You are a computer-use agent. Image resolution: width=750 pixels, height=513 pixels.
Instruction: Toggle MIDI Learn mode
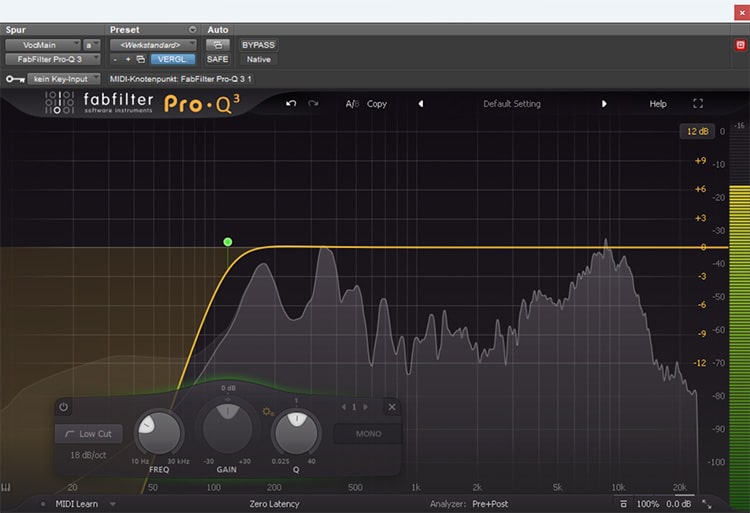pyautogui.click(x=77, y=504)
